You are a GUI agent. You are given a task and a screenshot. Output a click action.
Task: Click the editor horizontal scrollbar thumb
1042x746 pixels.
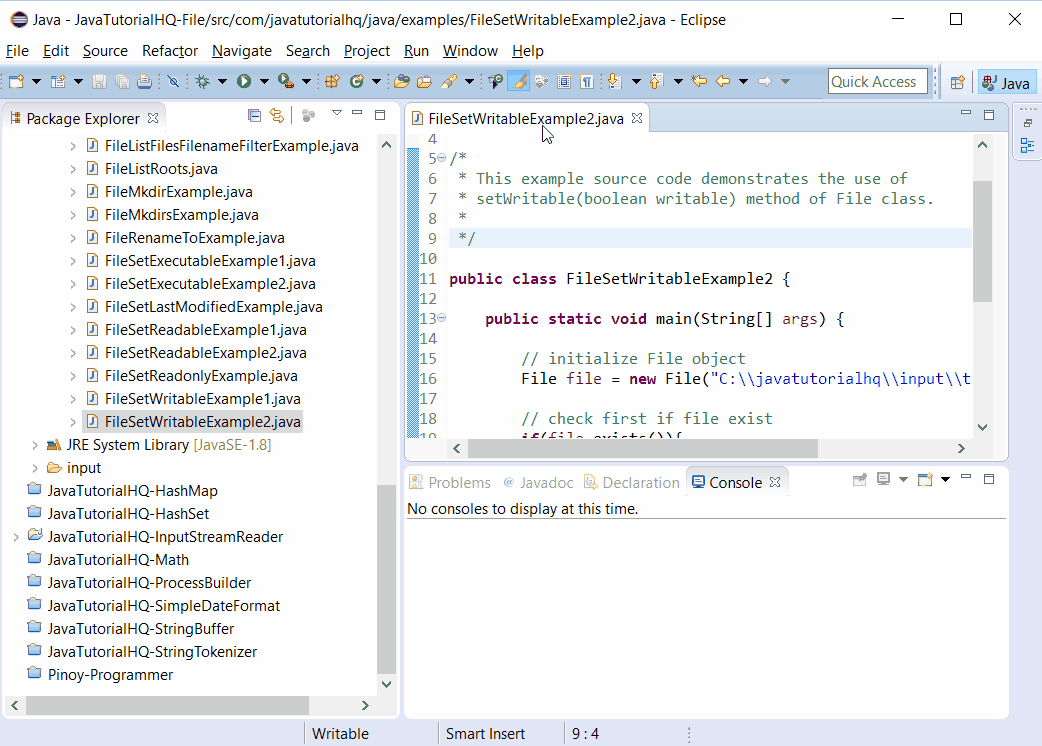click(643, 448)
